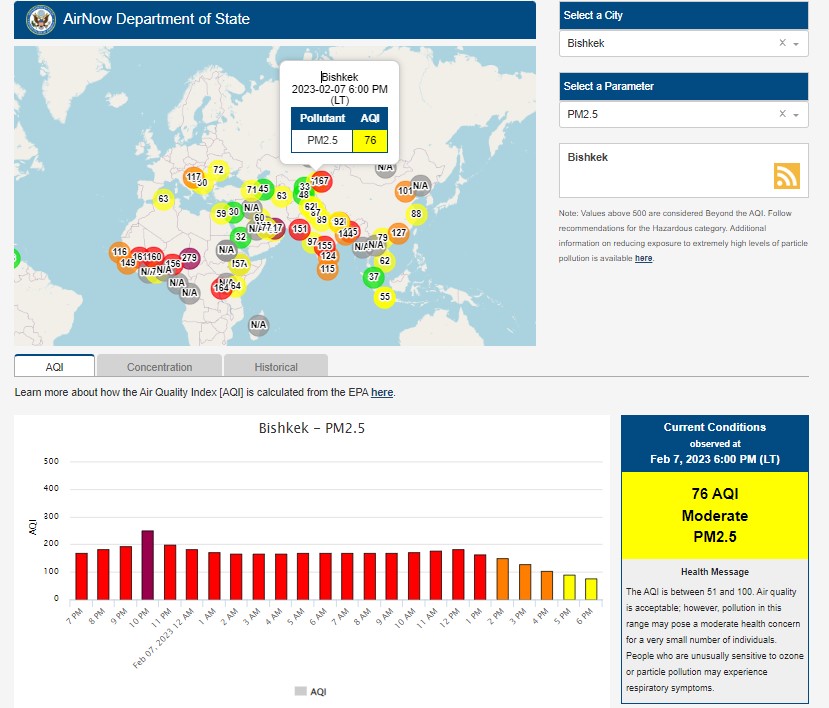Clear the PM2.5 parameter selection
Viewport: 829px width, 708px height.
coord(782,115)
